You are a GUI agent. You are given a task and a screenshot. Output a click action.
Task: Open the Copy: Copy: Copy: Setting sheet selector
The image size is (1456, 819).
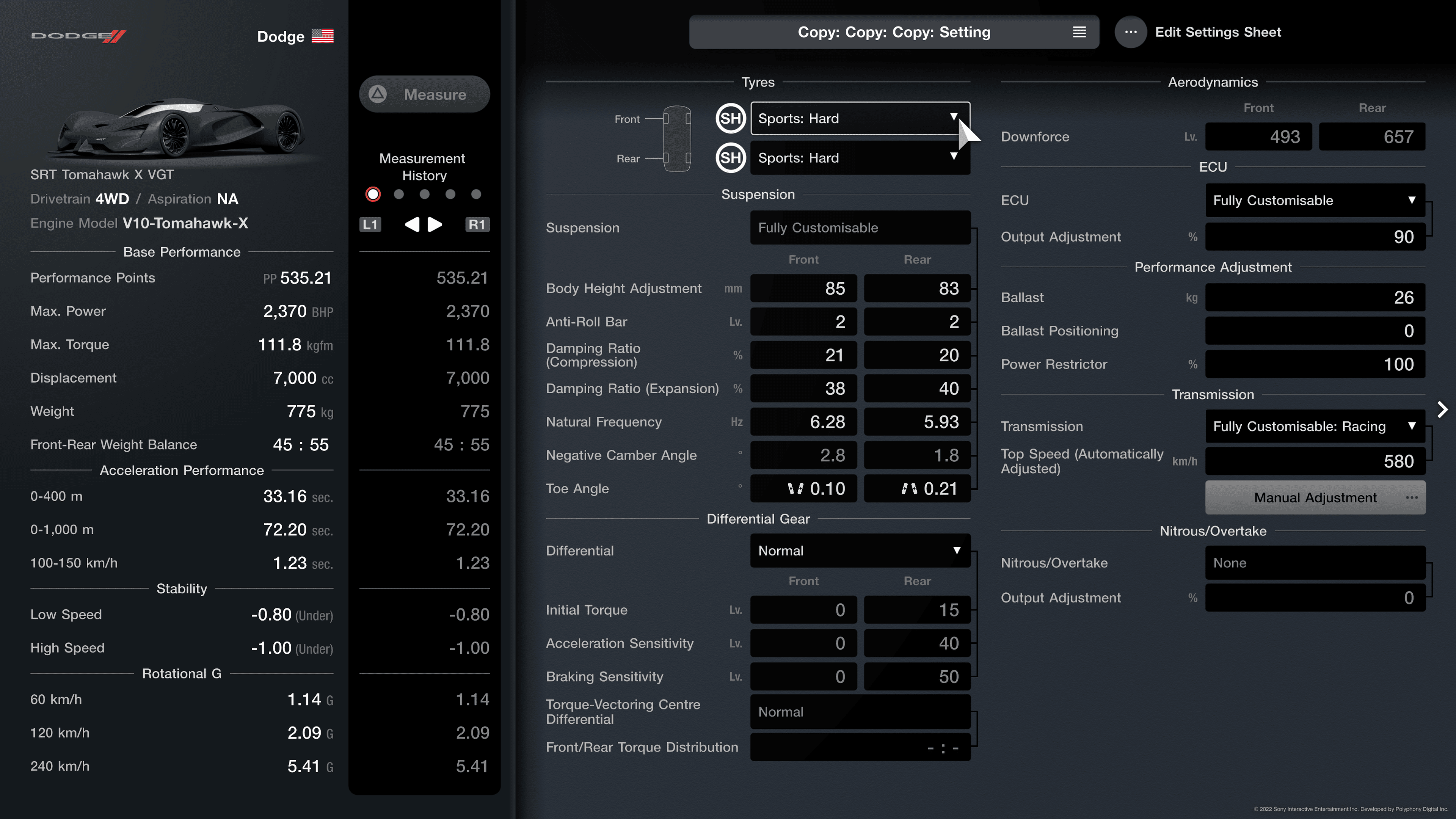(894, 32)
